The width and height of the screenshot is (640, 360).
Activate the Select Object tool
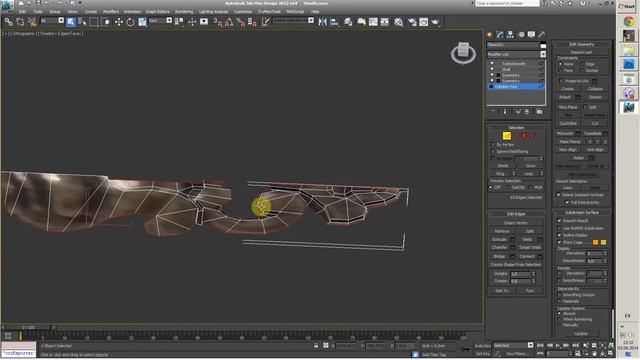click(71, 22)
